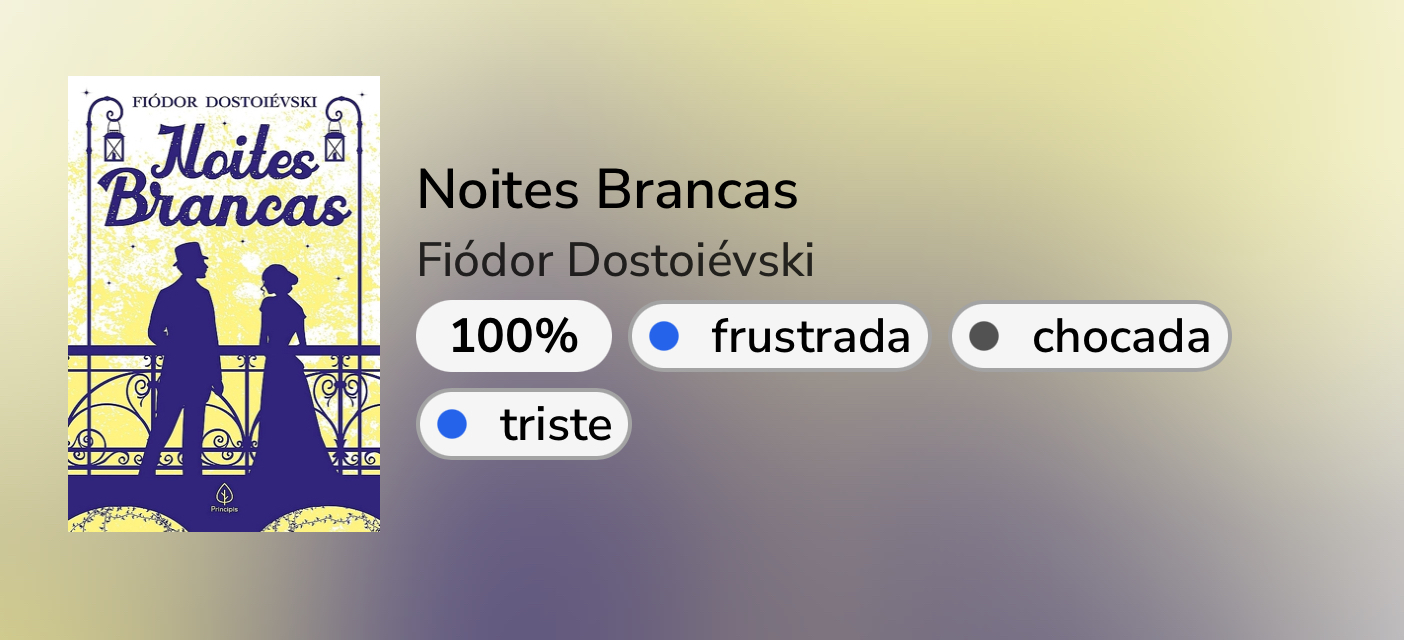
Task: Click the right street lantern on cover
Action: point(334,143)
